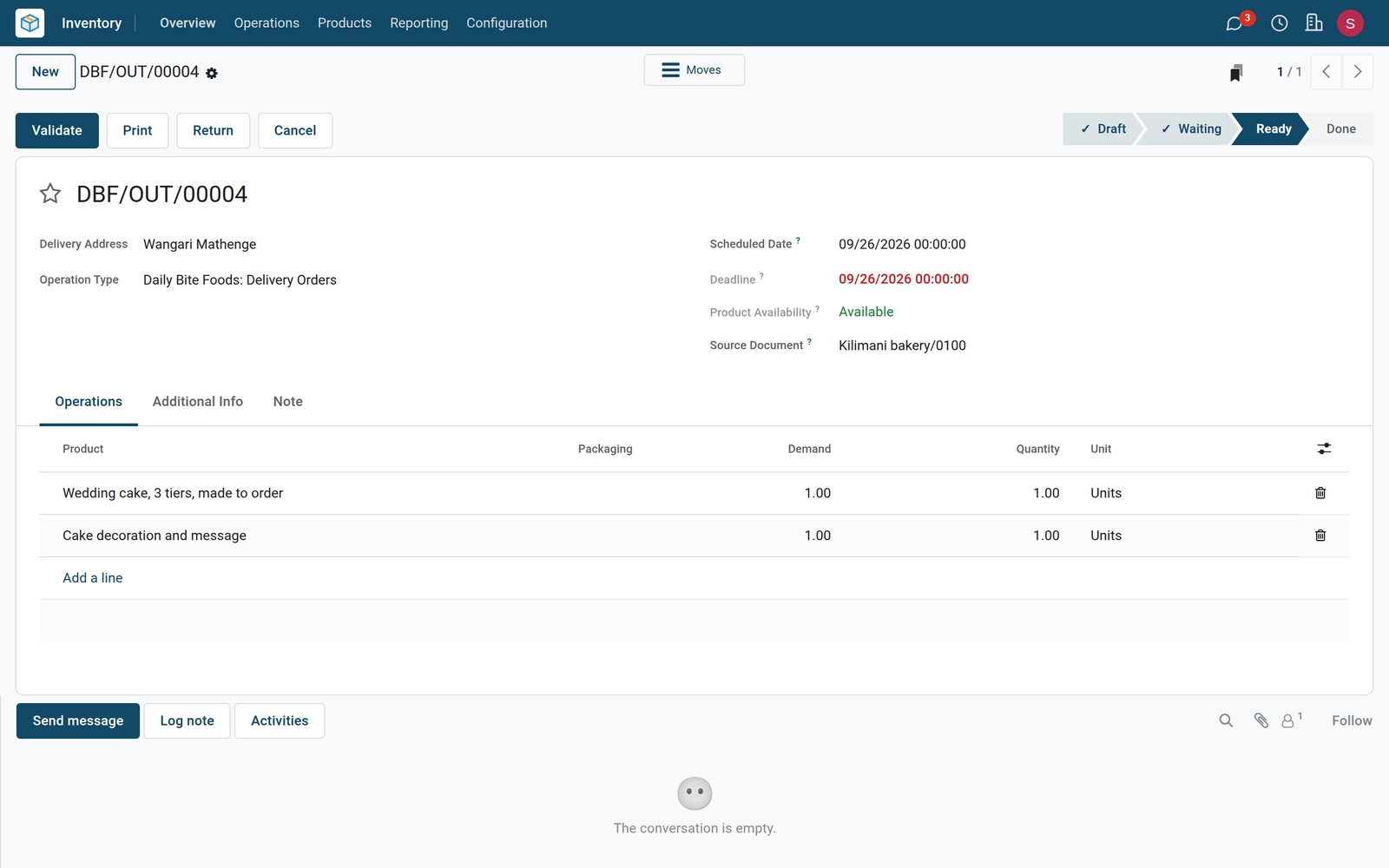Open the activities clock icon

click(x=1279, y=23)
